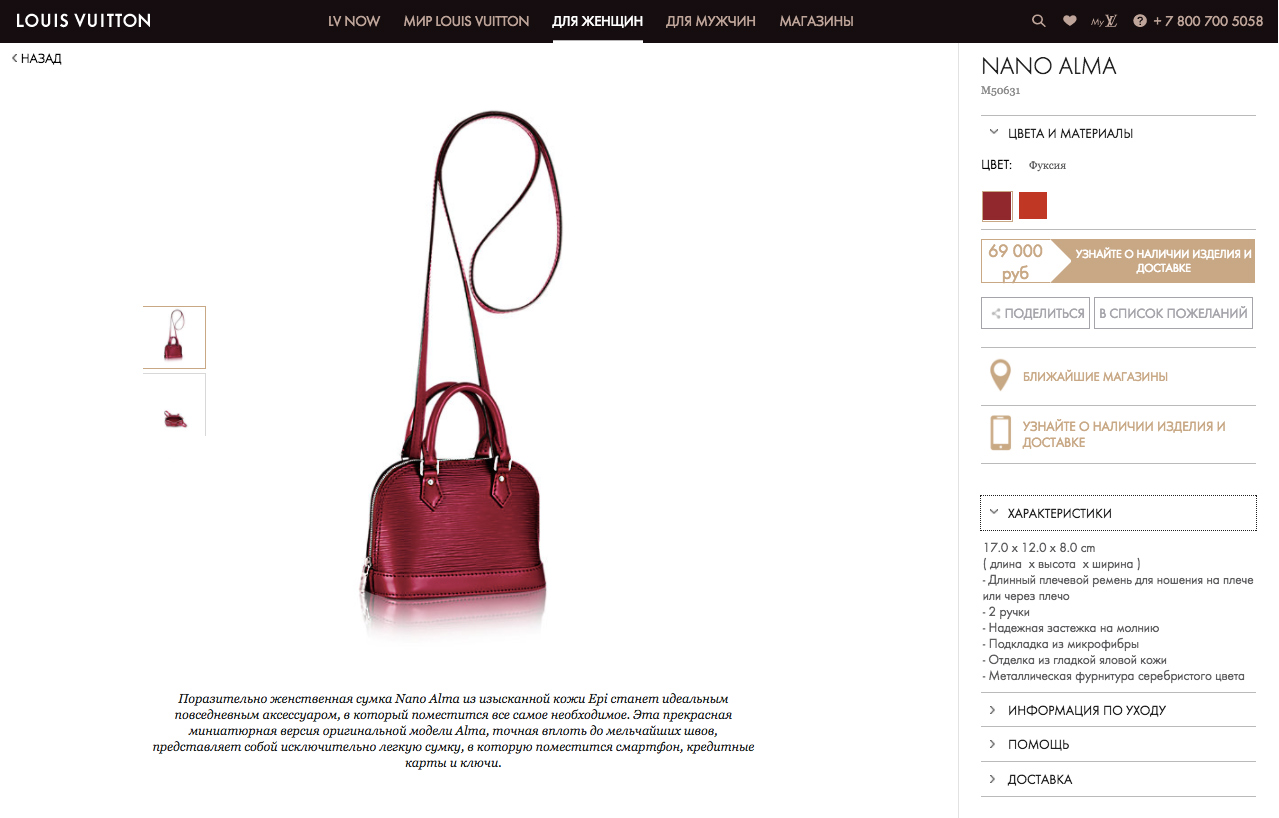The height and width of the screenshot is (818, 1279).
Task: Open the LV NOW menu item
Action: tap(354, 20)
